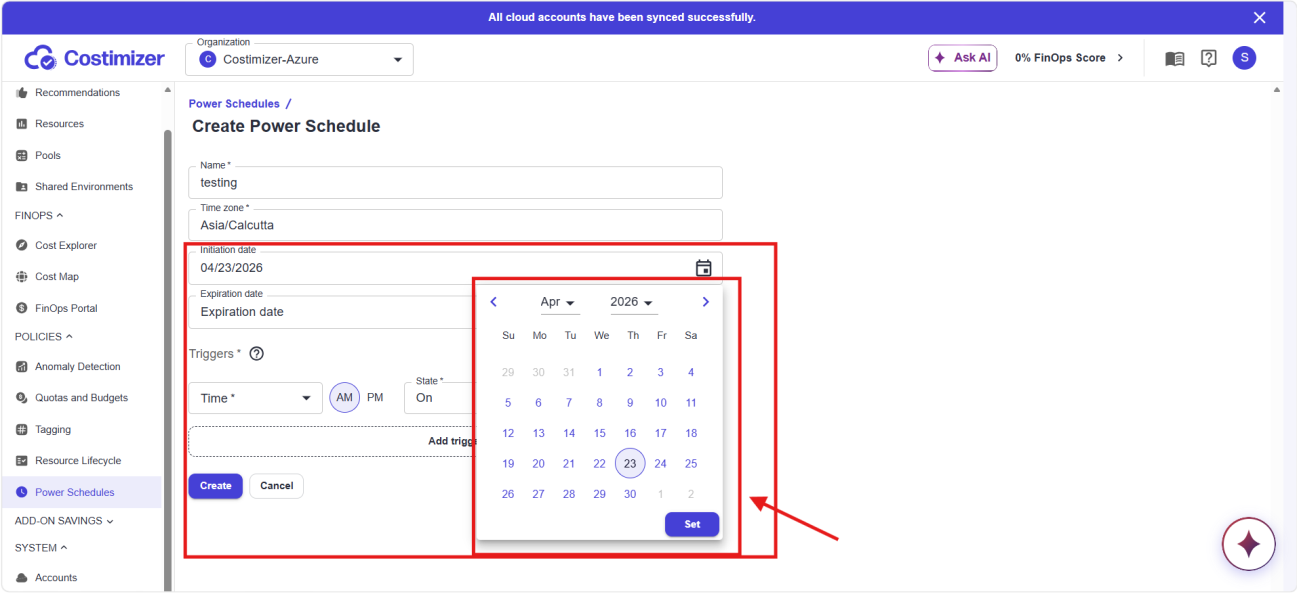
Task: Go to next month in calendar
Action: 706,302
